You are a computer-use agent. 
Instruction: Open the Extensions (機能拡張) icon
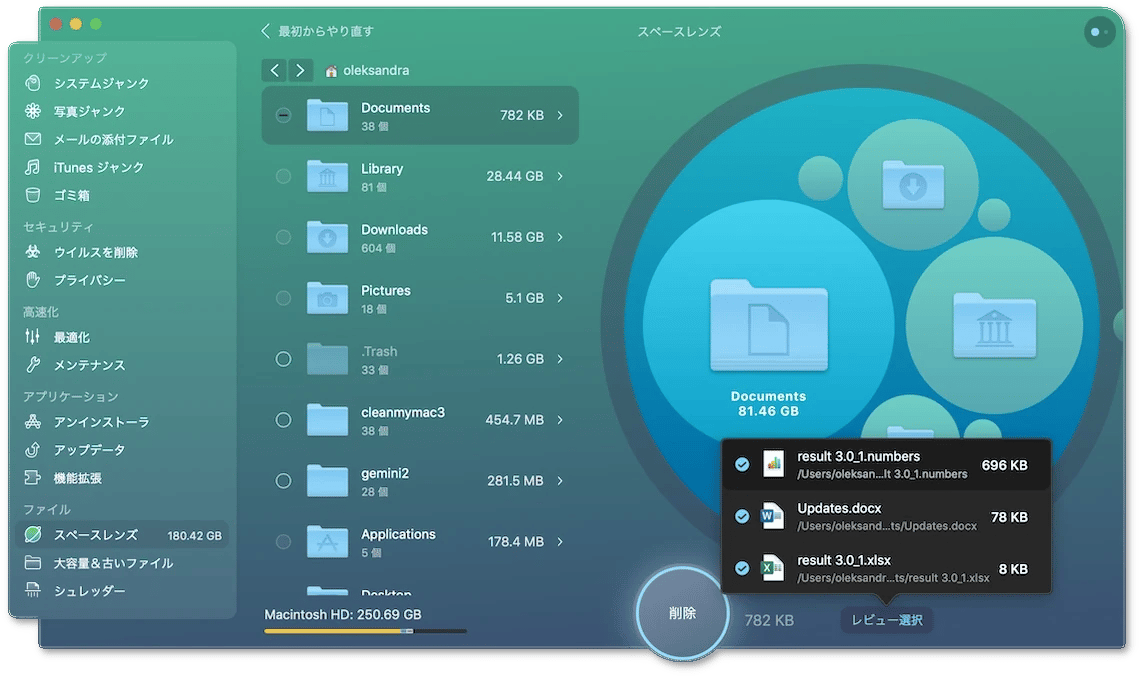pos(33,477)
